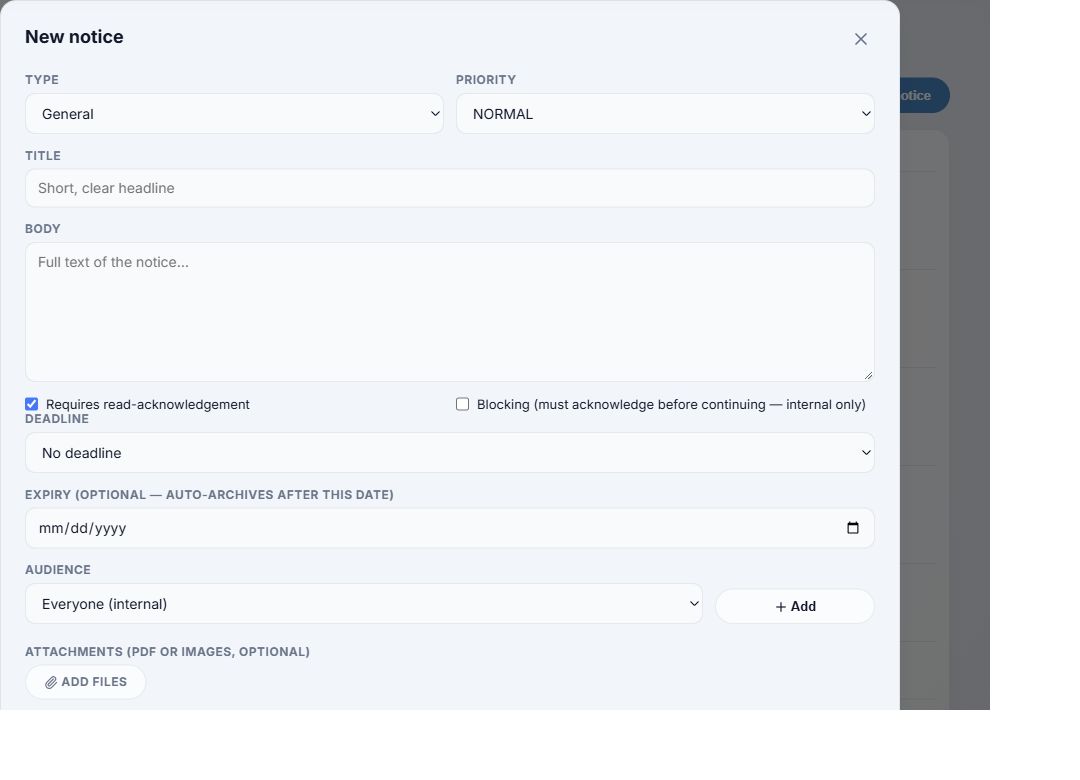The height and width of the screenshot is (780, 1080).
Task: Open the Type dropdown showing General
Action: coord(234,114)
